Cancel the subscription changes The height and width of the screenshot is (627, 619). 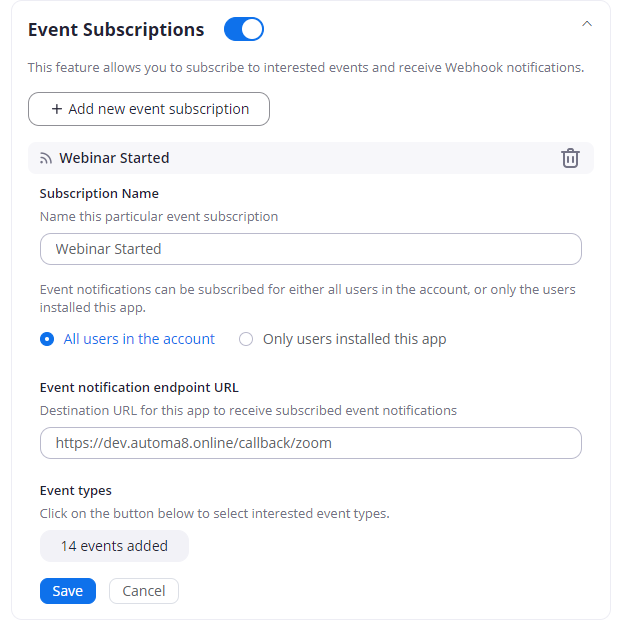coord(144,591)
